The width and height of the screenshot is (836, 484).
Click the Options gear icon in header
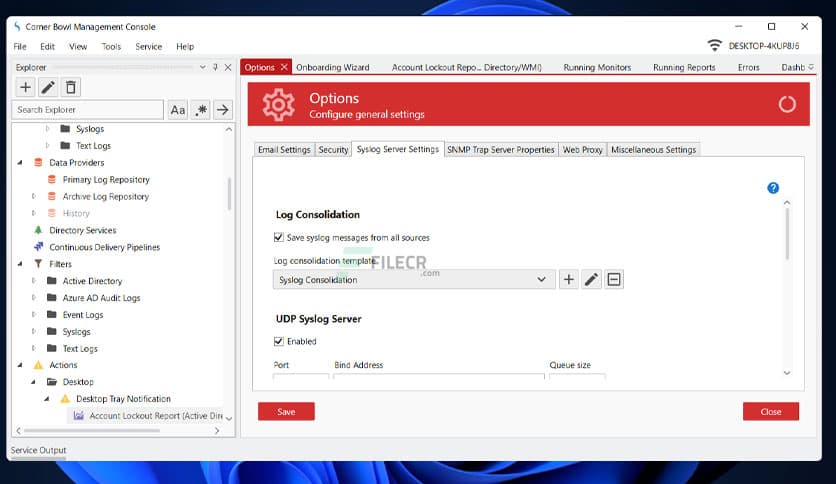pyautogui.click(x=278, y=104)
